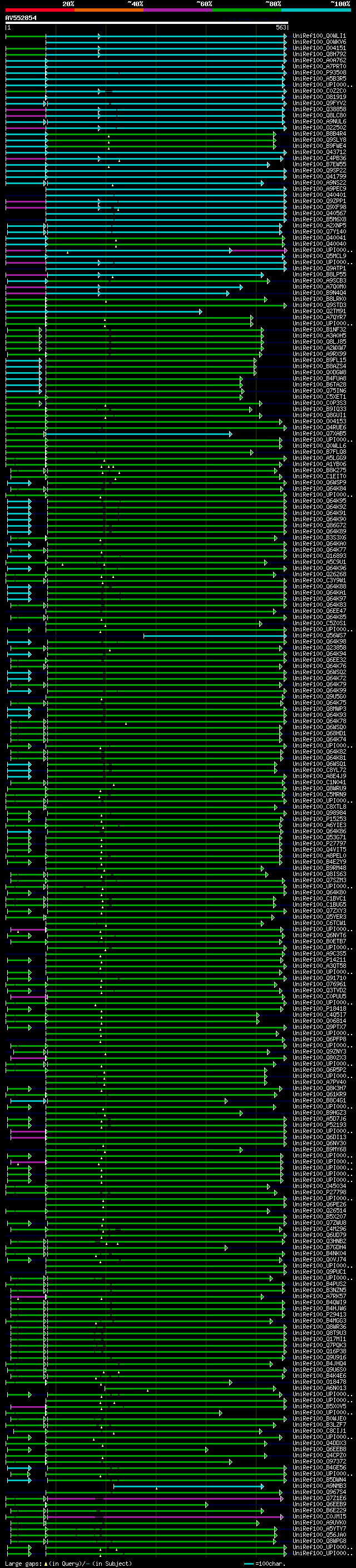Click the UniRef100_A9NS22 label
The height and width of the screenshot is (1568, 356).
(x=319, y=182)
